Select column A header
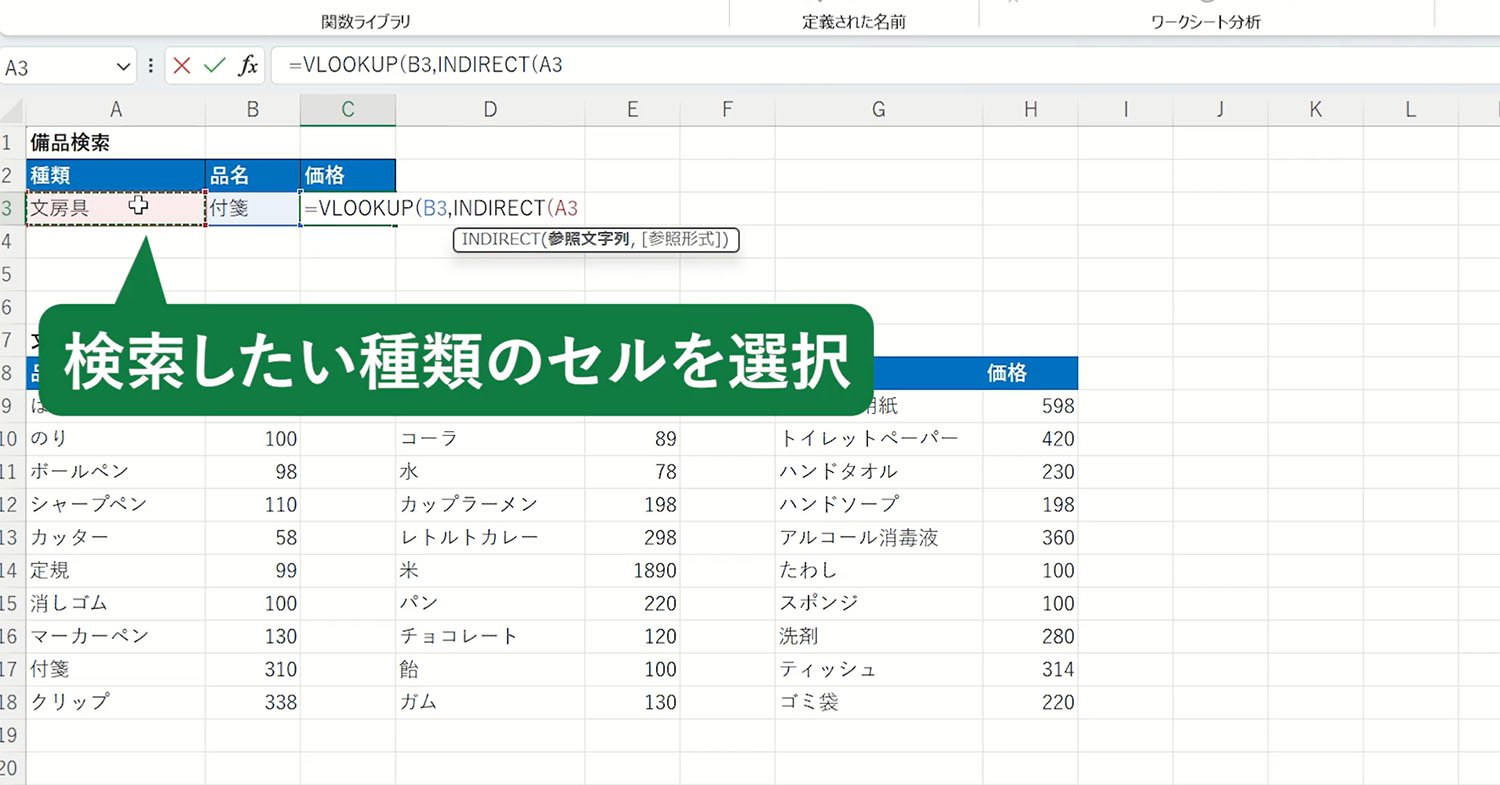 click(116, 110)
